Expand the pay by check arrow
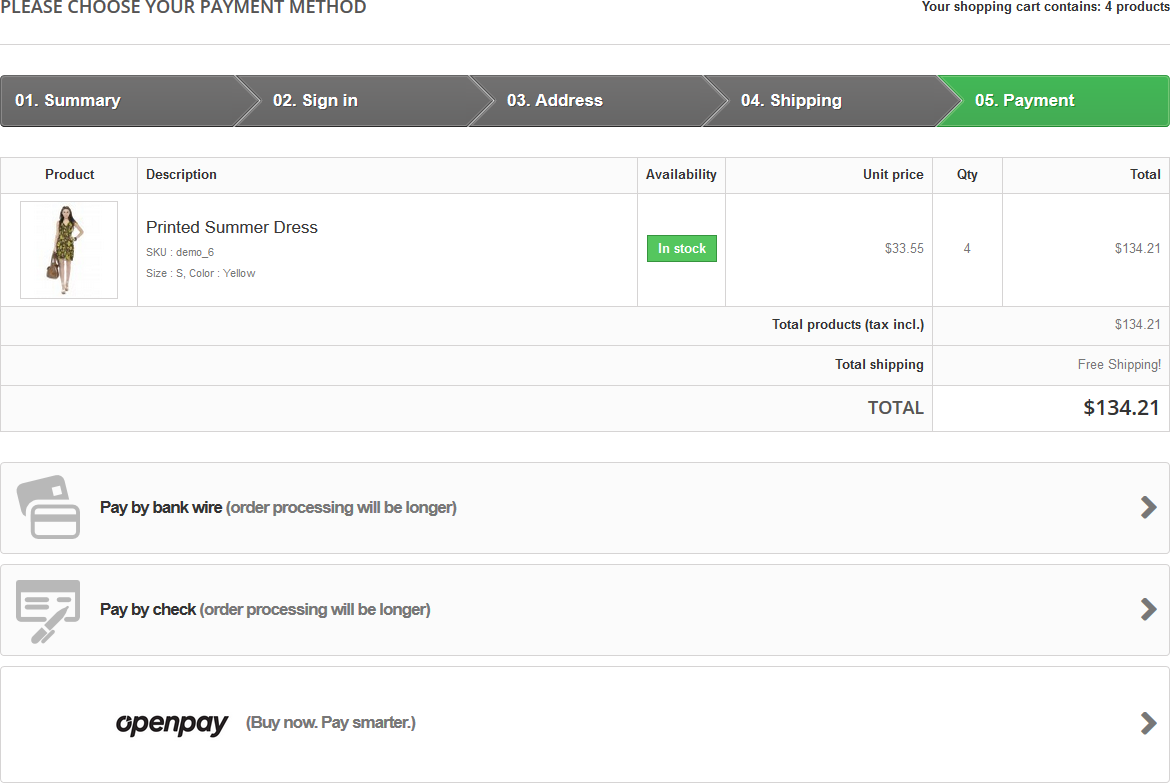The image size is (1170, 783). pyautogui.click(x=1148, y=609)
